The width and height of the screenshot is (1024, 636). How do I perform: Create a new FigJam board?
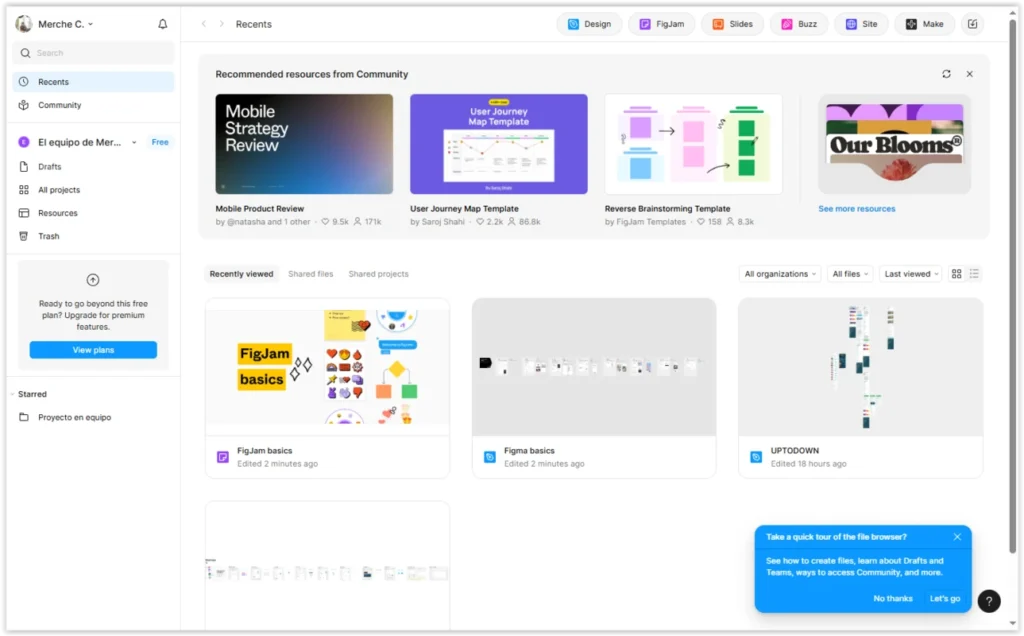661,23
